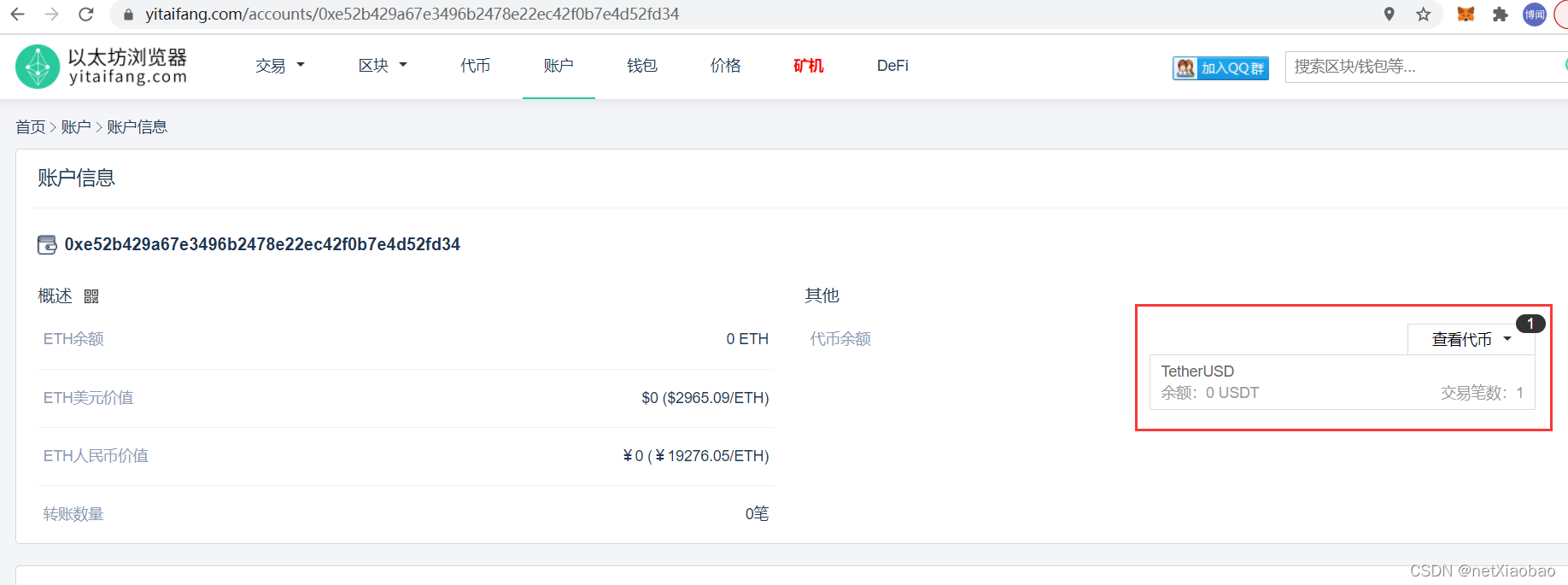Select the TetherUSD token entry

point(1342,382)
